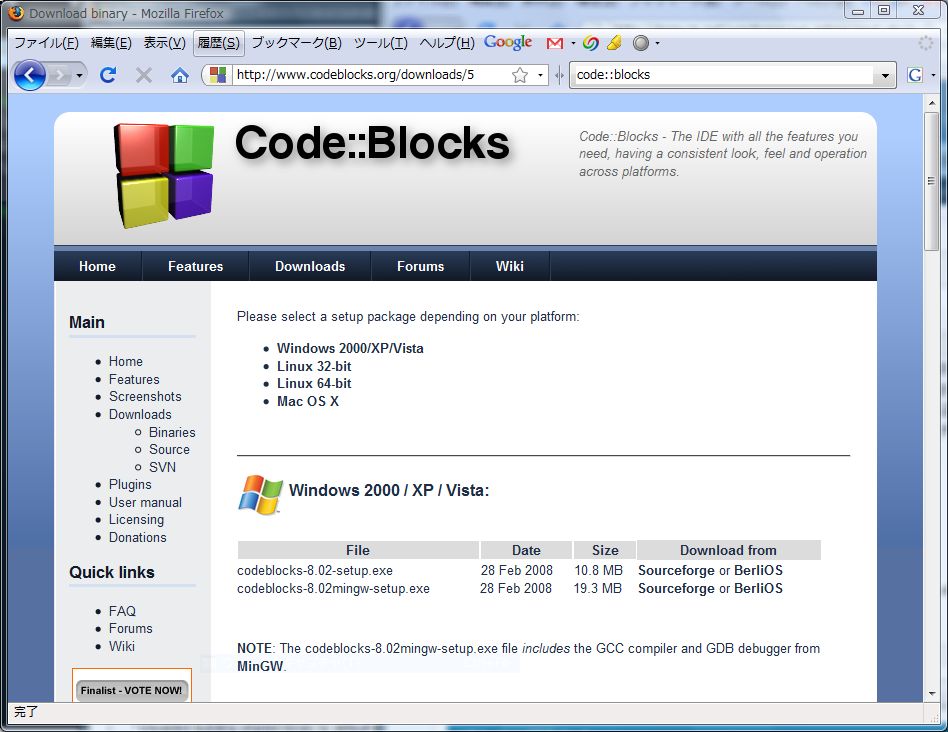This screenshot has height=732, width=948.
Task: Download codeblocks-8.02-setup.exe from Sourceforge
Action: [676, 571]
